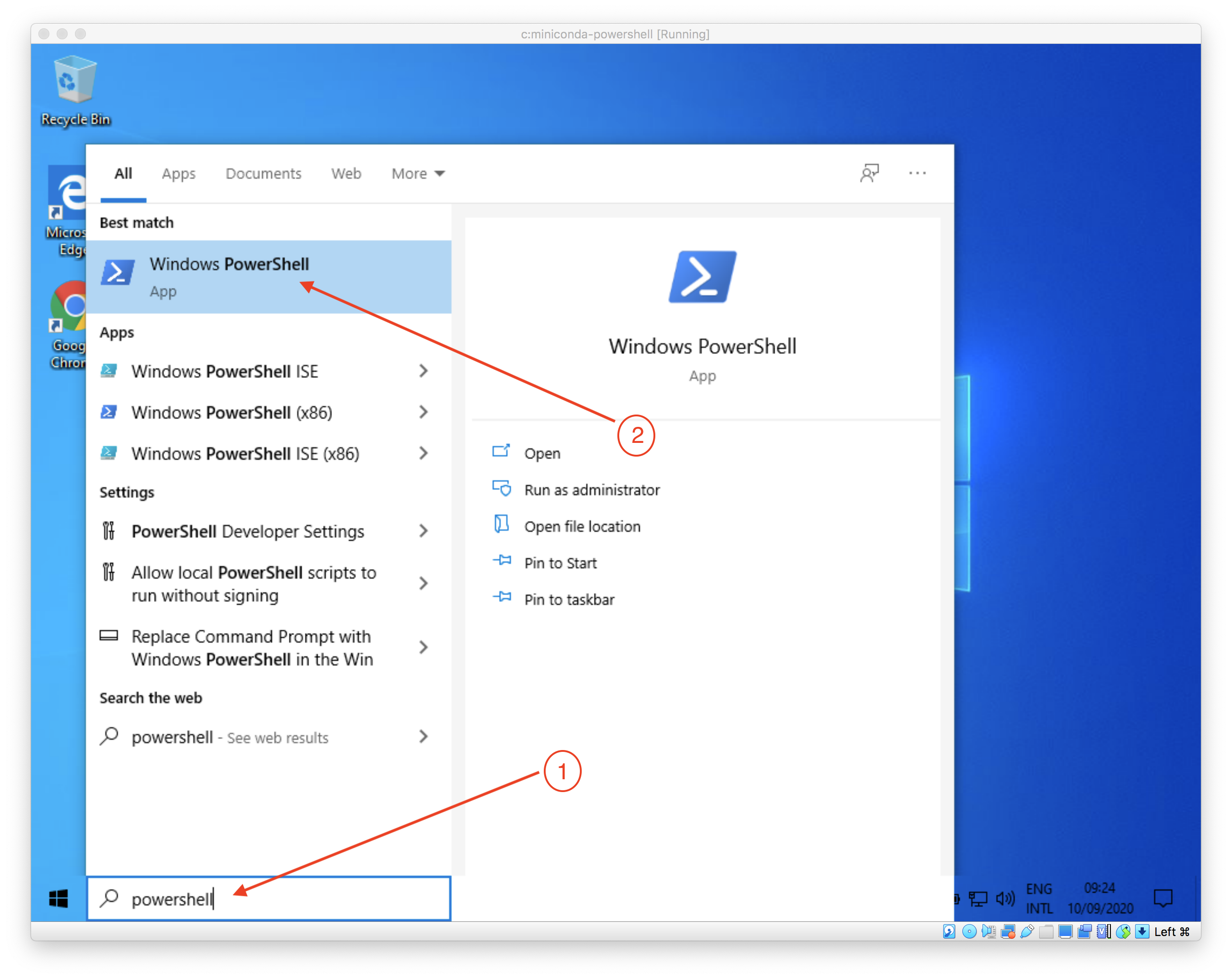Image resolution: width=1232 pixels, height=979 pixels.
Task: Click the volume speaker icon in system tray
Action: [x=1005, y=899]
